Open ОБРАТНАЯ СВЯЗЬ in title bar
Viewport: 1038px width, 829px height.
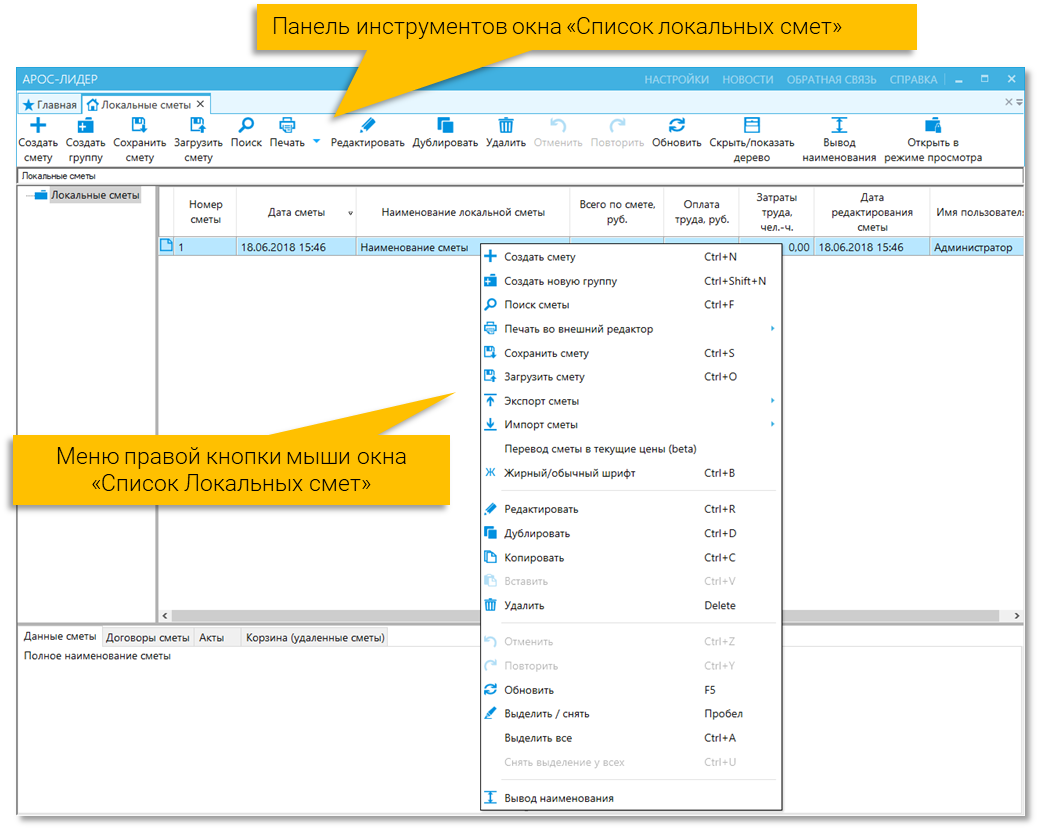pos(831,79)
